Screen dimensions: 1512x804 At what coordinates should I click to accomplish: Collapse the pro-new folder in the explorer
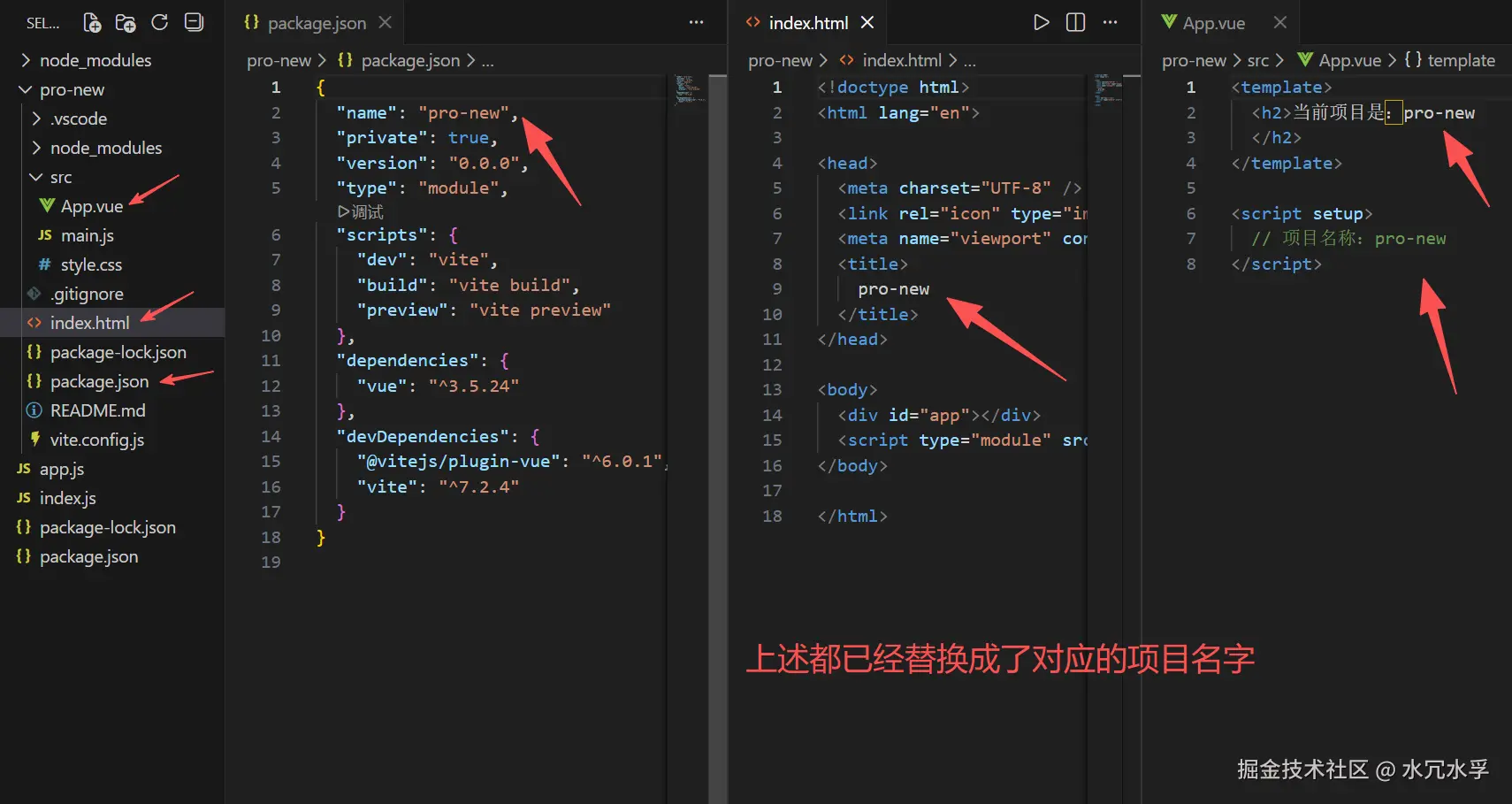[x=112, y=89]
